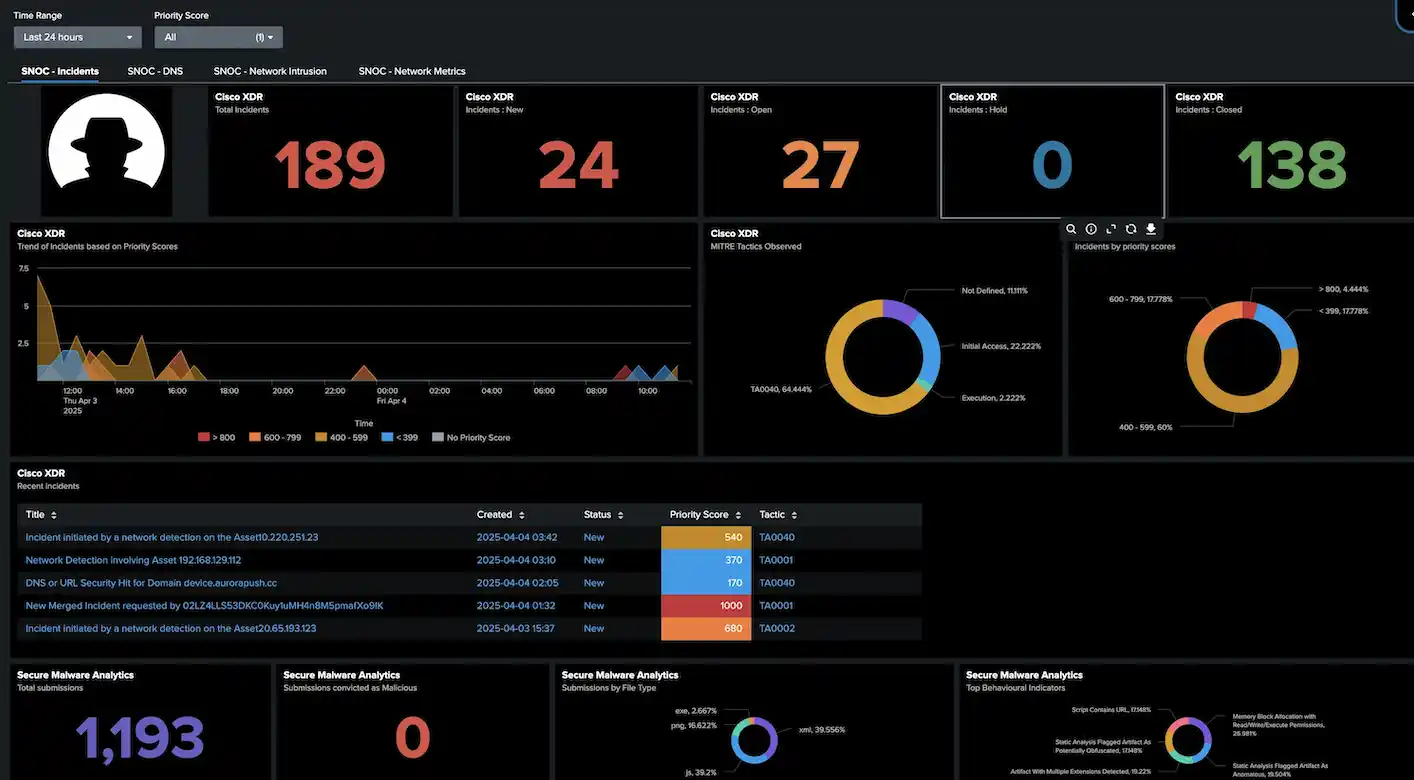Switch to the SNOC - DNS tab
The width and height of the screenshot is (1414, 780).
coord(155,71)
